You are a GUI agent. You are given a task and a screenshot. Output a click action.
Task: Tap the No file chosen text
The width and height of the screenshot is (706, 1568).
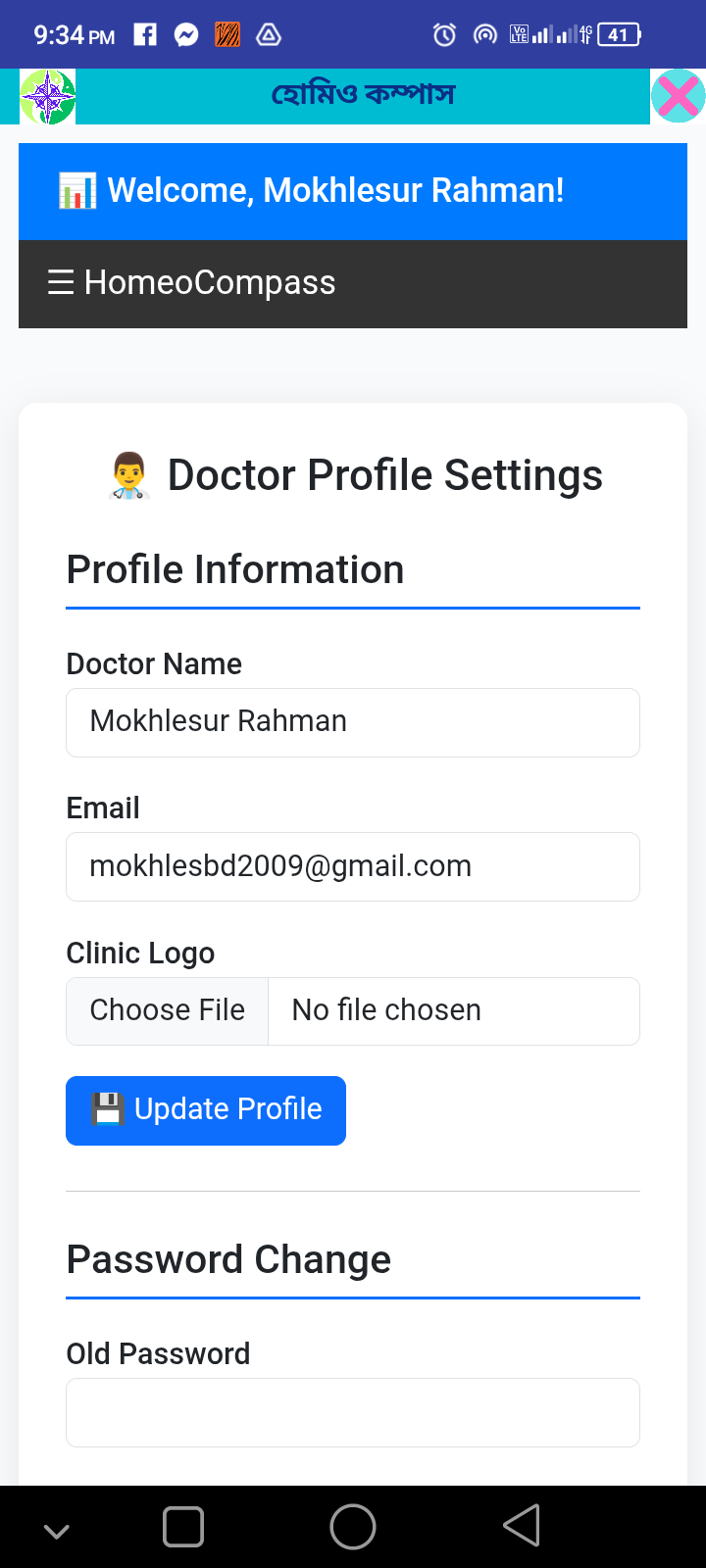click(386, 1010)
